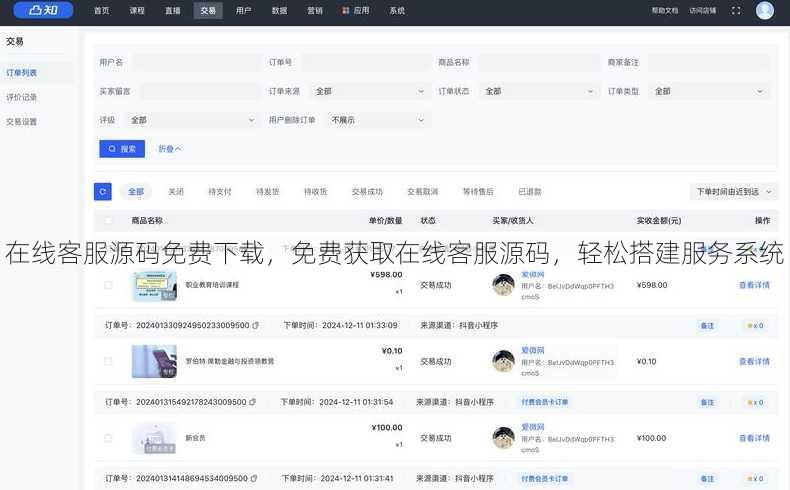Open 帮助文档 link in header
This screenshot has height=490, width=790.
point(665,11)
